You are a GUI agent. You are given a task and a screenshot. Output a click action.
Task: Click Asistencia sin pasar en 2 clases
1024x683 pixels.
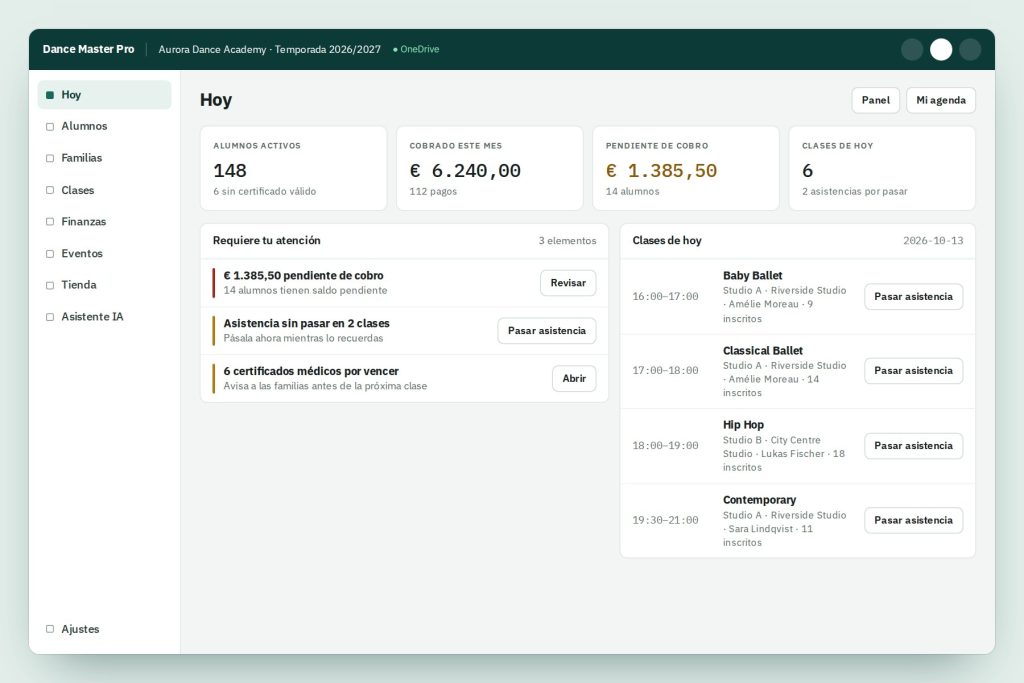tap(306, 323)
